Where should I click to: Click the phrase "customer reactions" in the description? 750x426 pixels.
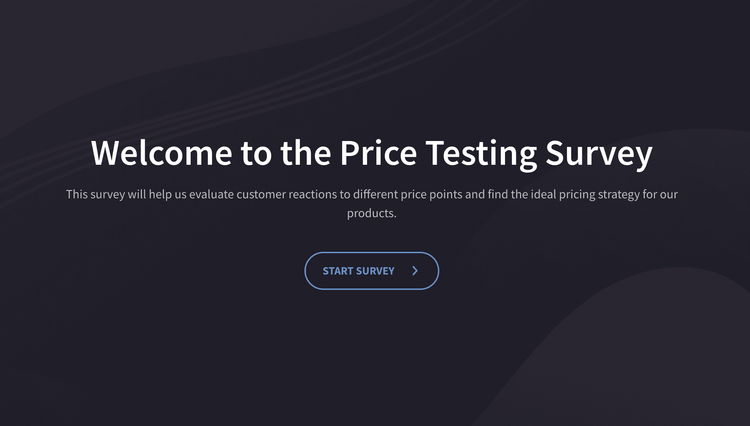284,194
